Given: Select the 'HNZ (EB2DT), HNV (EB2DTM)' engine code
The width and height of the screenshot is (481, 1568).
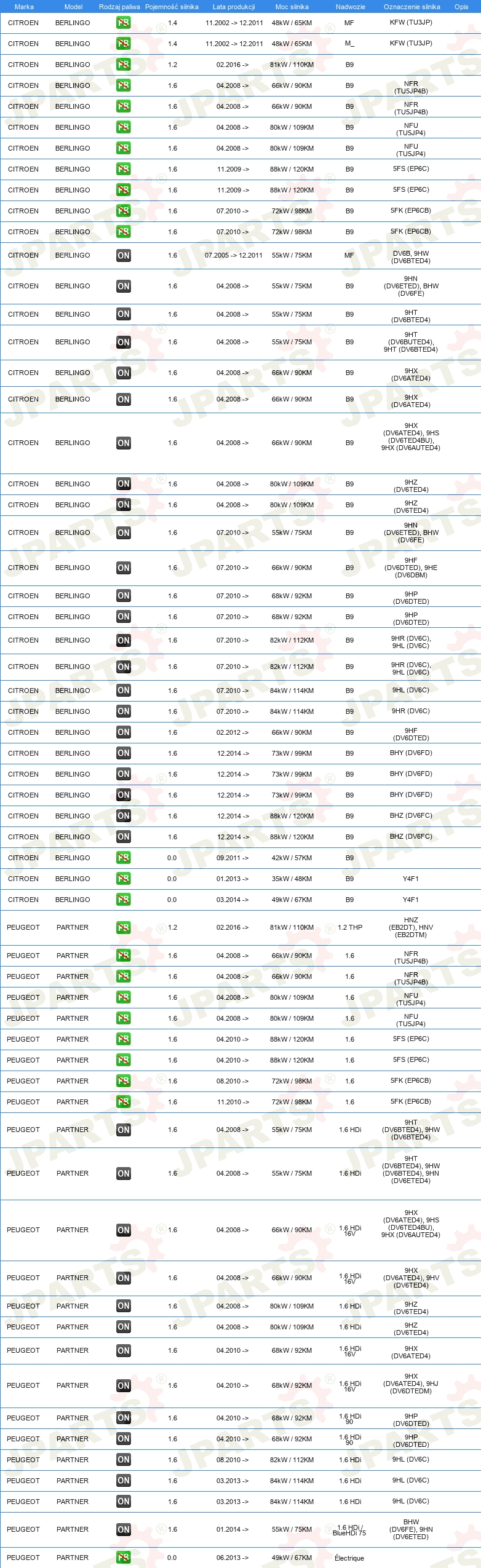Looking at the screenshot, I should 411,927.
